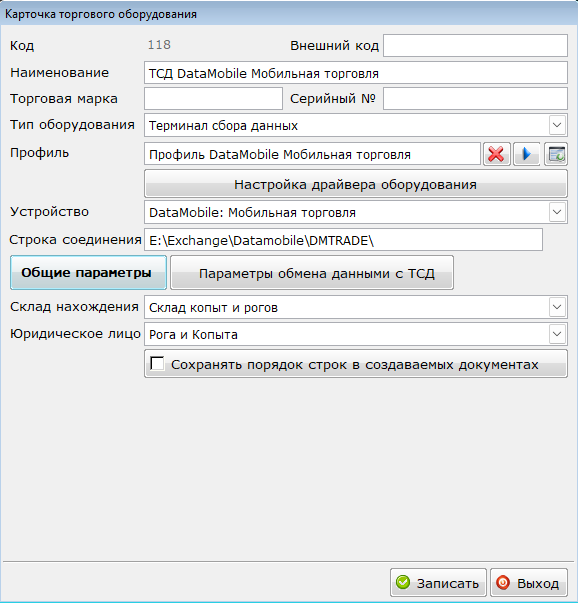Switch to 'Общие параметры' tab
578x603 pixels.
[x=88, y=273]
